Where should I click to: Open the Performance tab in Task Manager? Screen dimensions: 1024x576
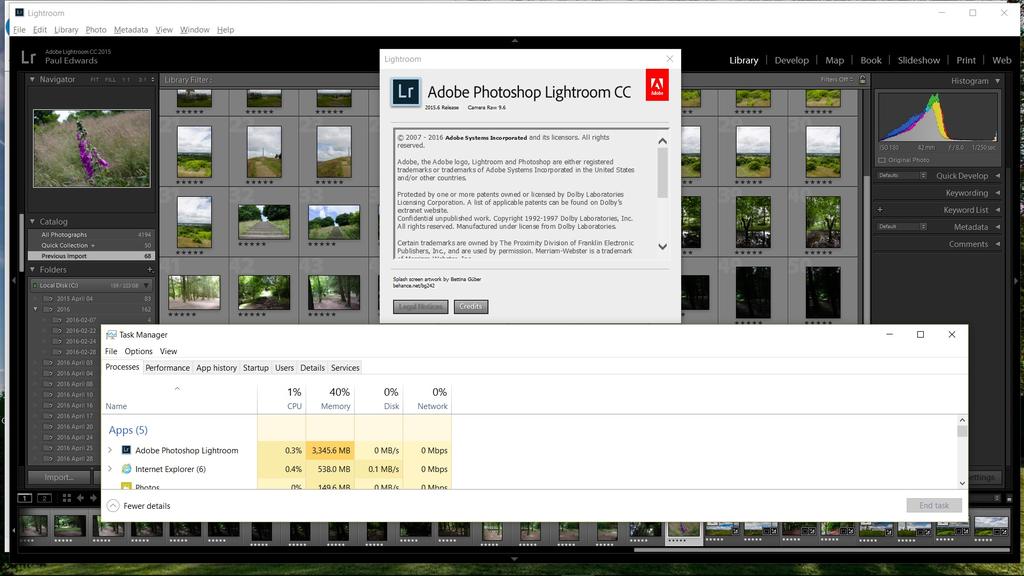pos(167,368)
